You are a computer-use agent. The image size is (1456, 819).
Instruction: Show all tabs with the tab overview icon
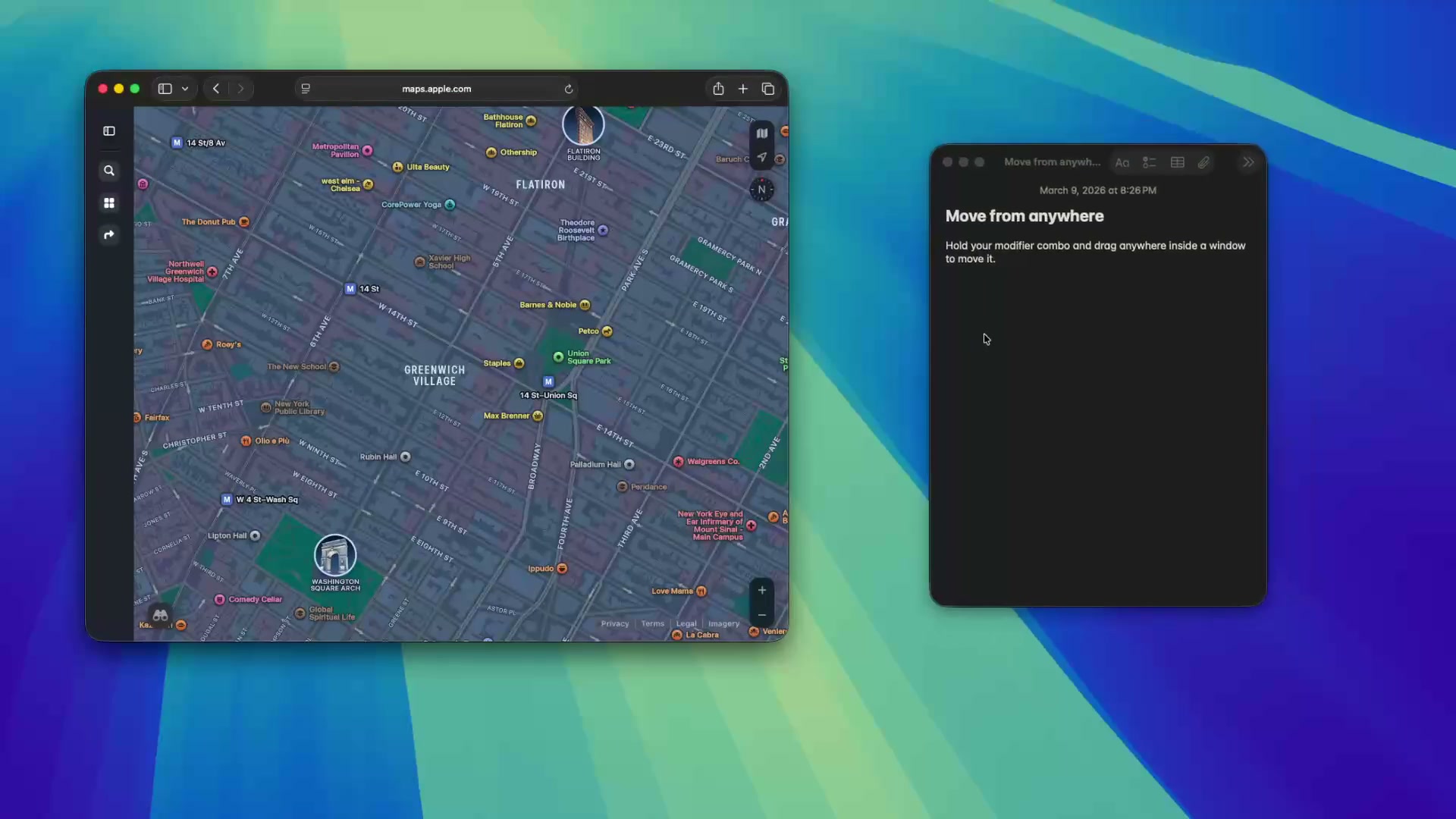[768, 89]
